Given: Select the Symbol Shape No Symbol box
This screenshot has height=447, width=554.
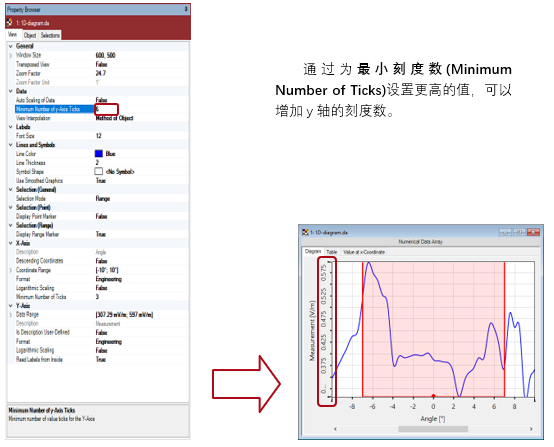Looking at the screenshot, I should [x=99, y=171].
